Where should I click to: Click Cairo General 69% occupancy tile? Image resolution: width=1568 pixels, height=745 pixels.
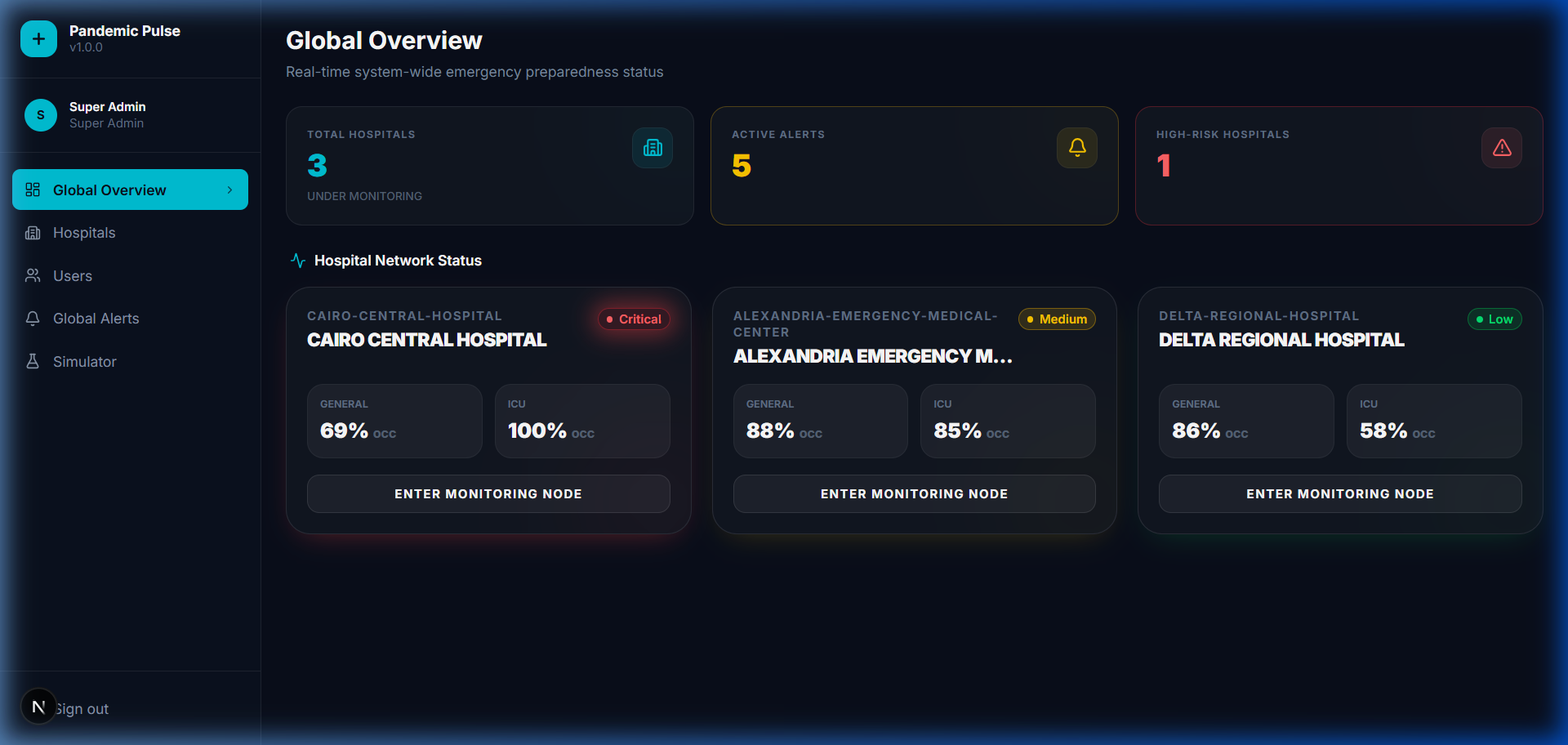394,421
